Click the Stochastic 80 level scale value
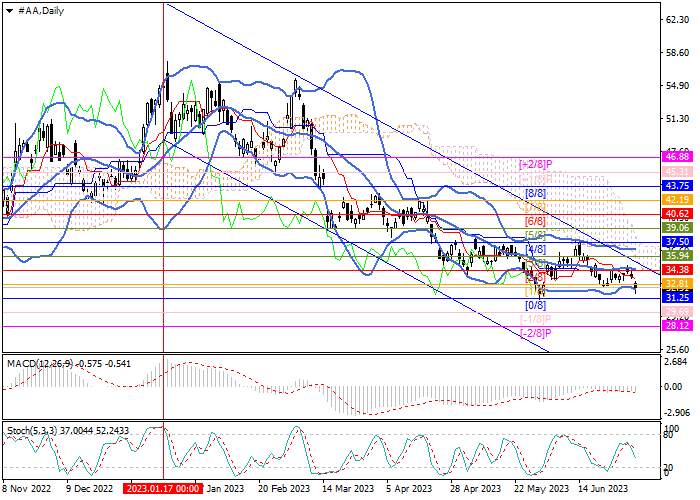700x500 pixels. (669, 434)
